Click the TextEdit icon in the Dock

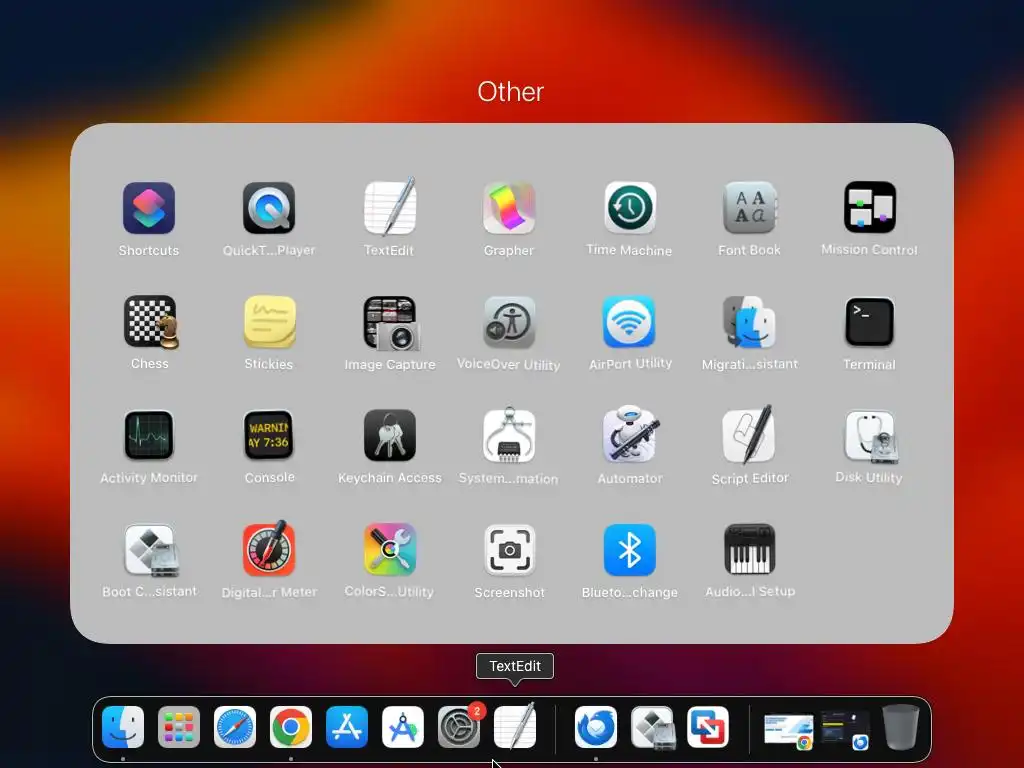pos(515,726)
